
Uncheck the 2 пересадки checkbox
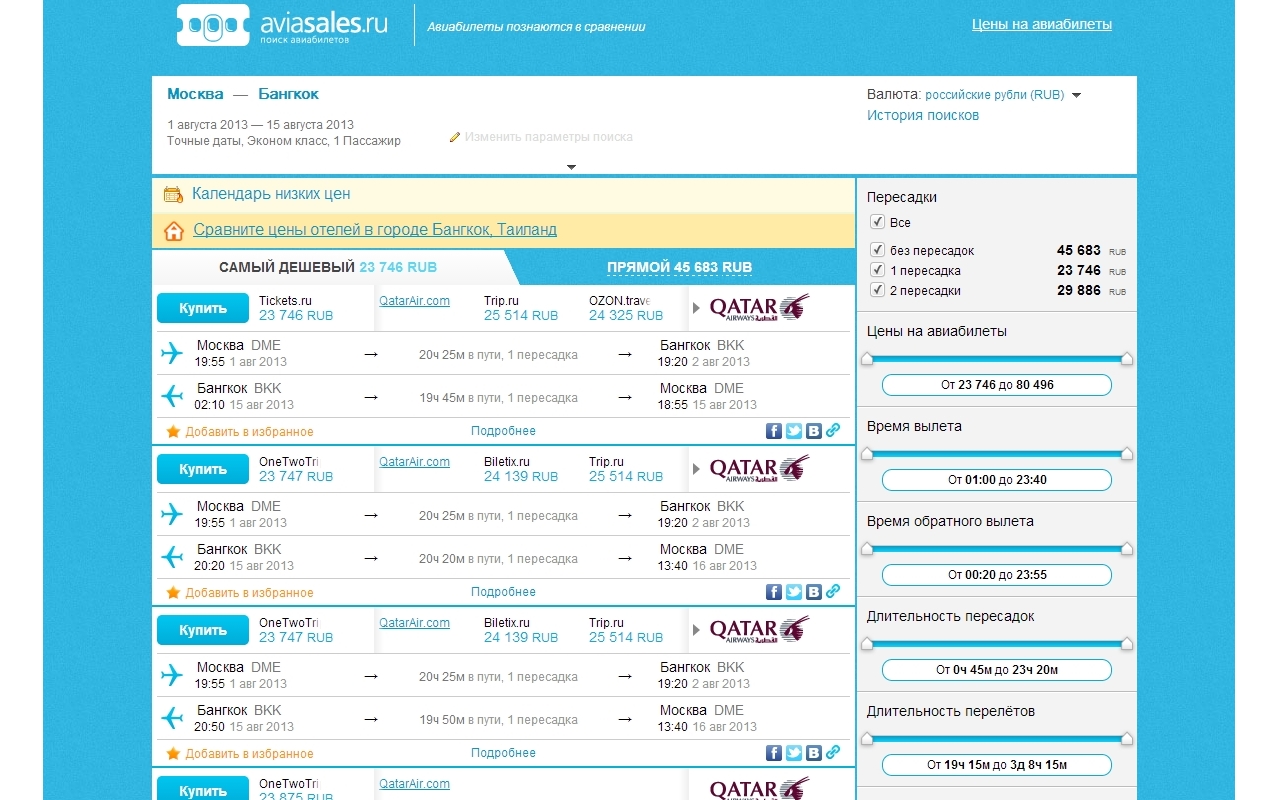pyautogui.click(x=878, y=290)
